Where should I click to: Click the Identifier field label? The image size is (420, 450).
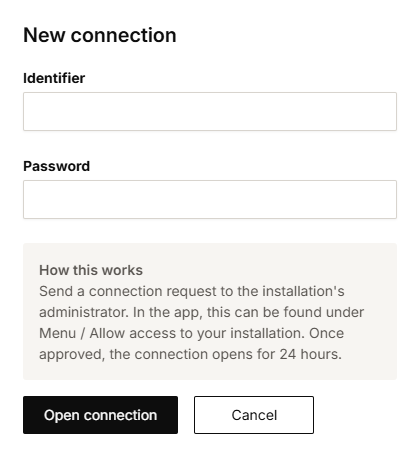pyautogui.click(x=54, y=78)
